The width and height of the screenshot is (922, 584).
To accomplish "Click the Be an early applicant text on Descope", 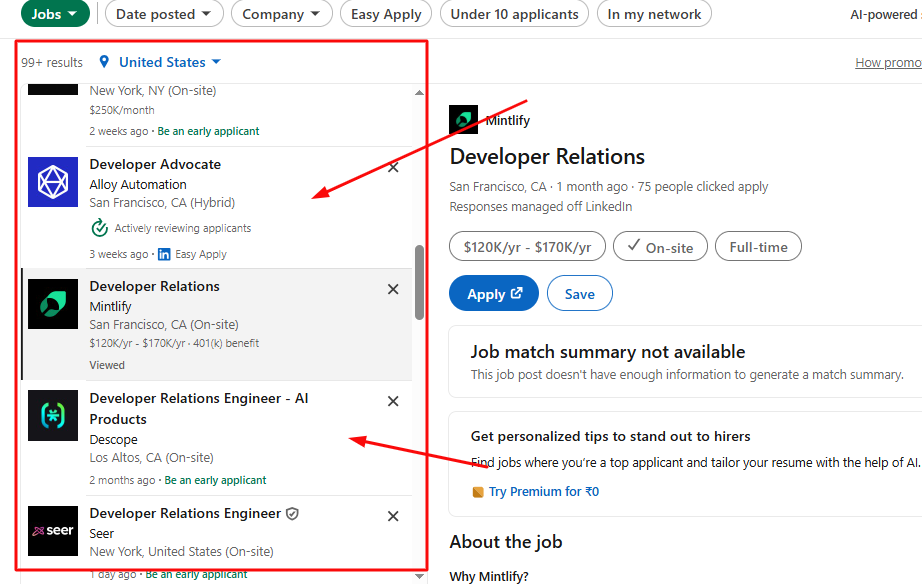I will [x=215, y=480].
